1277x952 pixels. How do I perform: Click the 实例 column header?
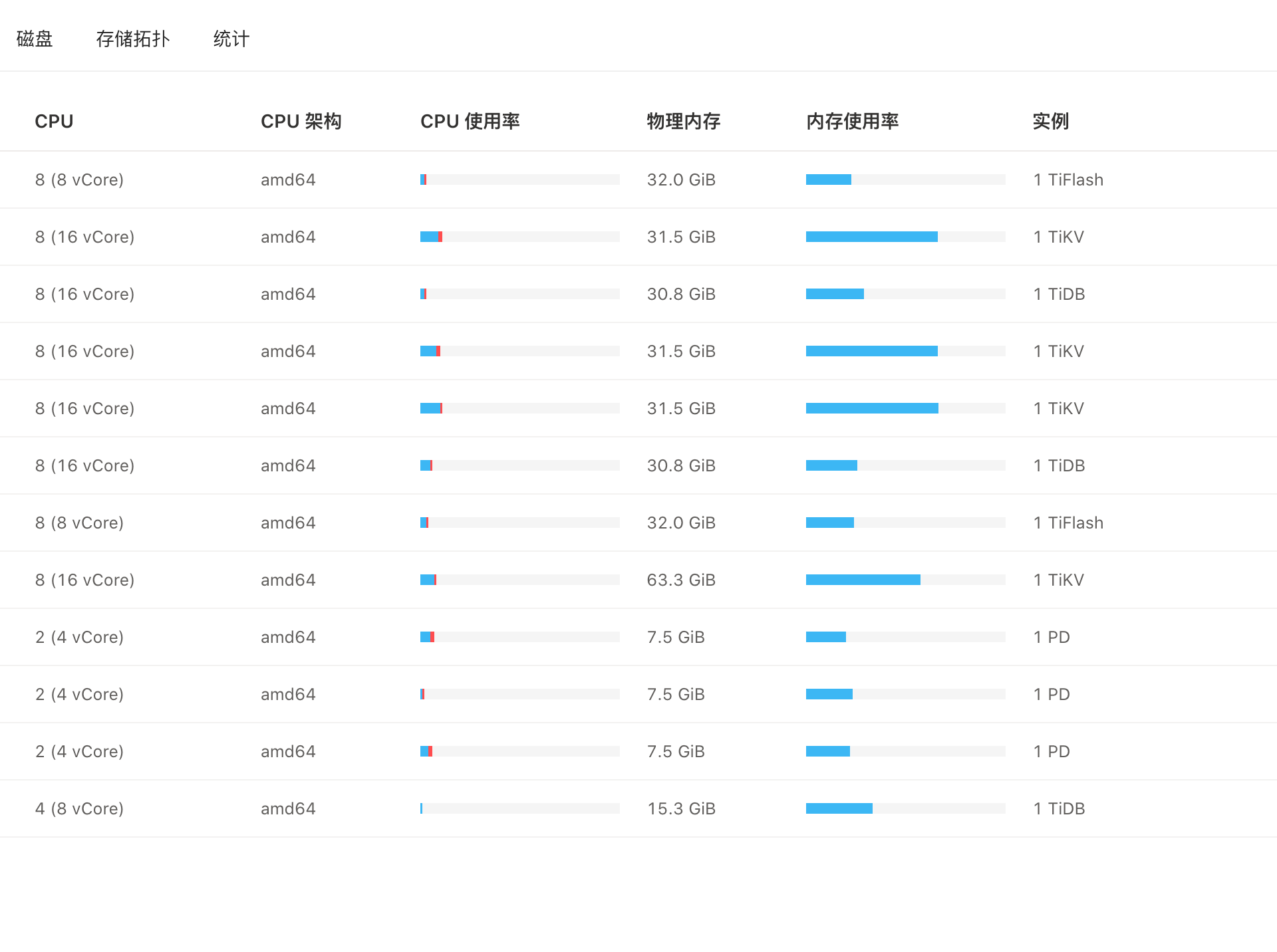pos(1050,121)
